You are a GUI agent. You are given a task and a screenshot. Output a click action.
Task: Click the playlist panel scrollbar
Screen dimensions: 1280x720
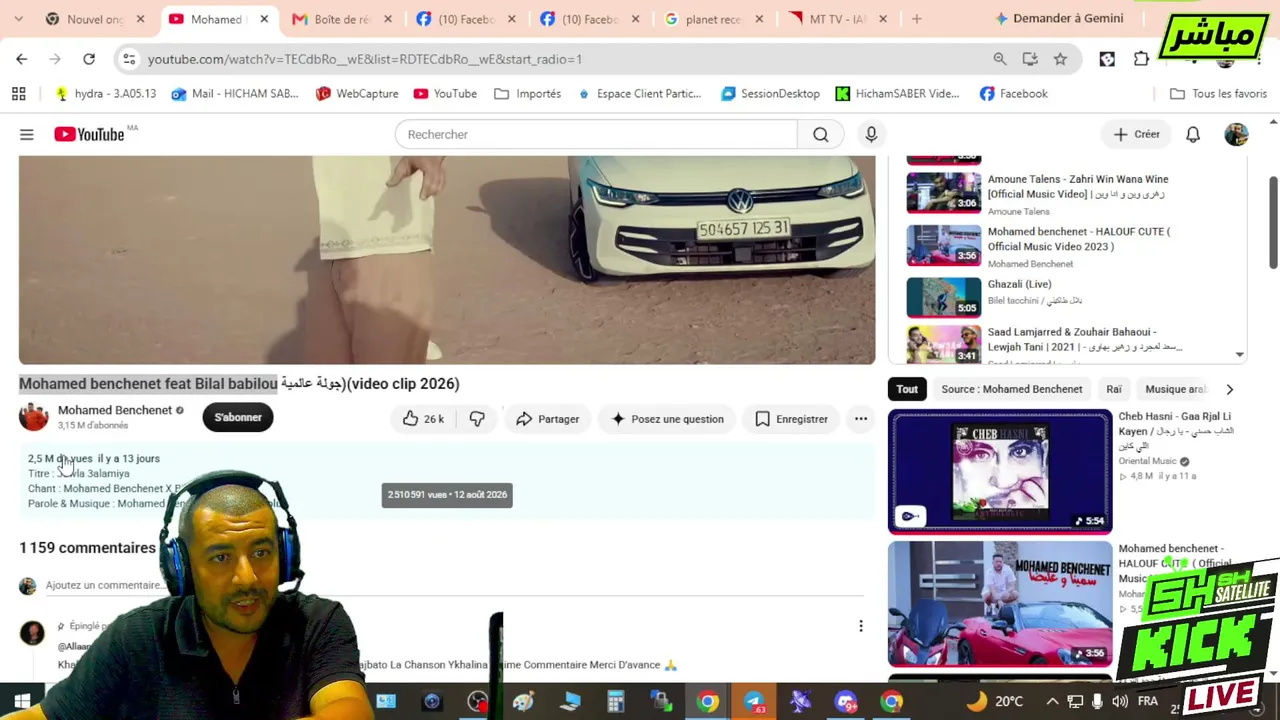1273,221
